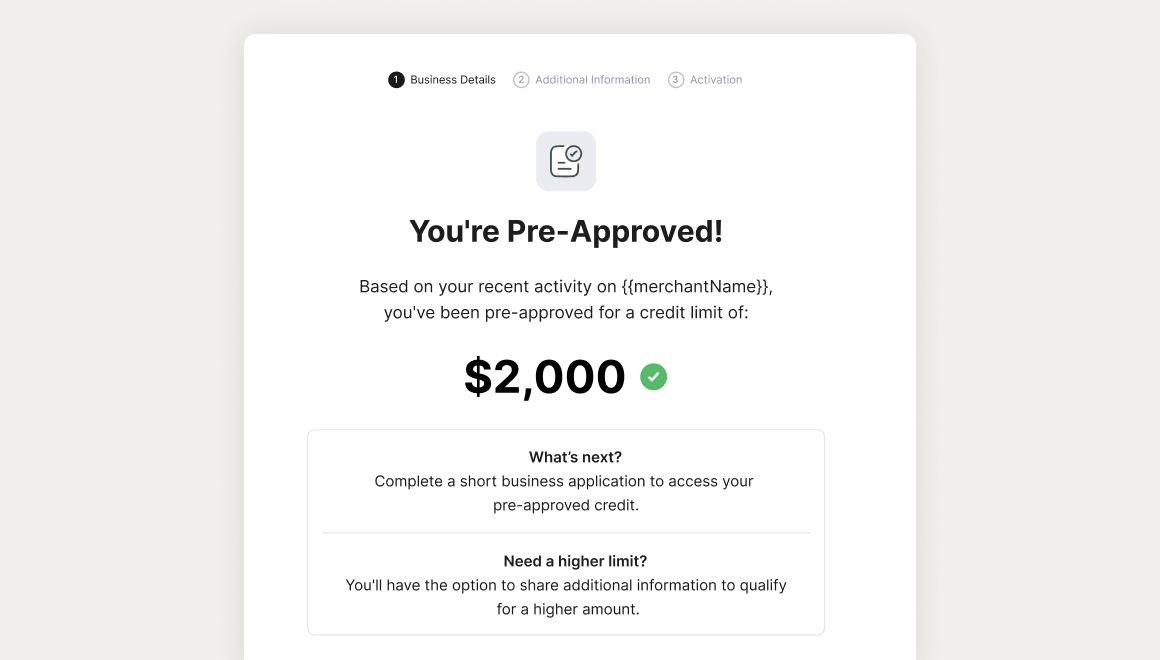The image size is (1160, 660).
Task: Click the share additional information description
Action: (x=566, y=597)
